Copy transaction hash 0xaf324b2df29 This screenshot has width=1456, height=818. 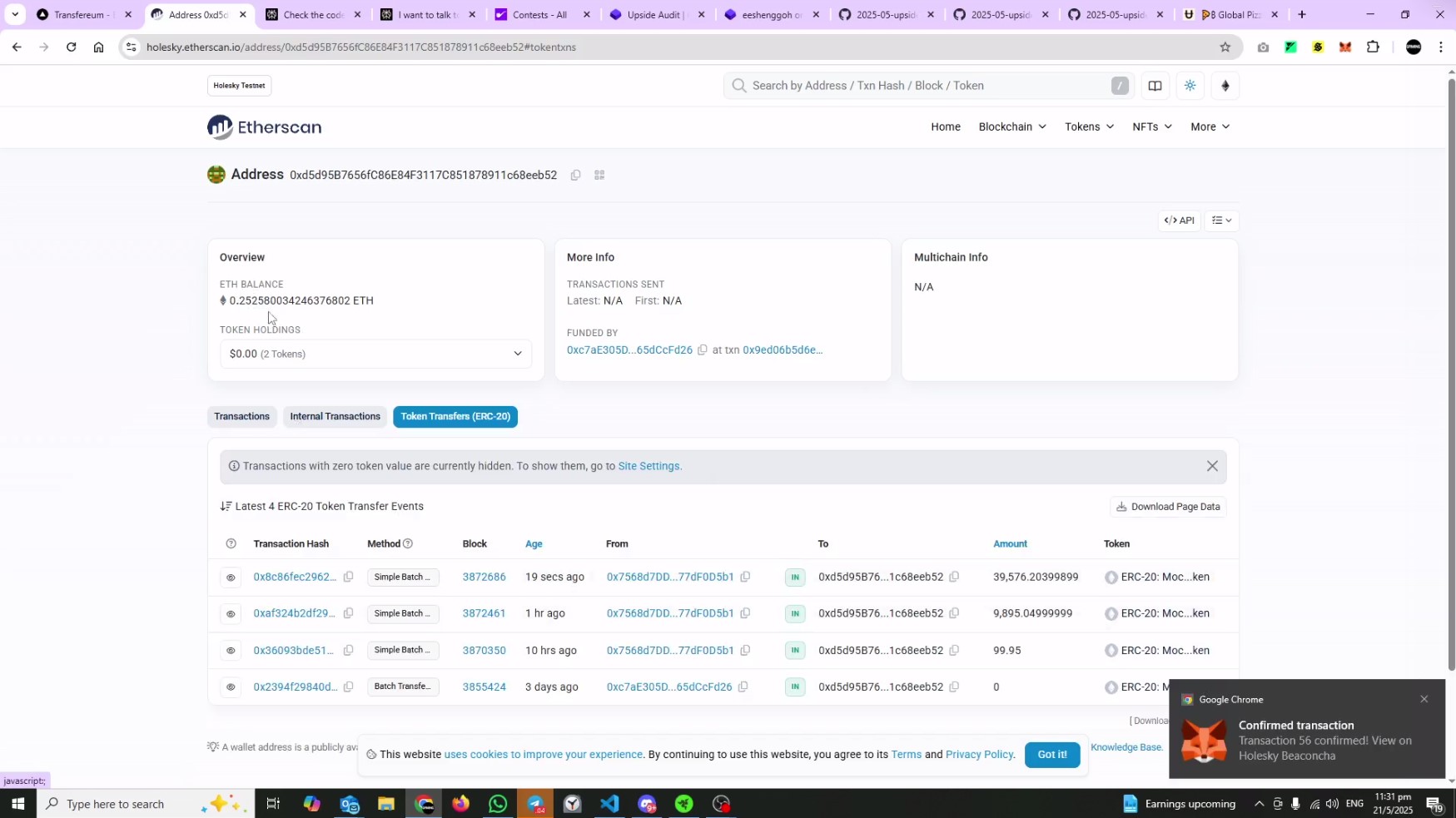point(349,613)
